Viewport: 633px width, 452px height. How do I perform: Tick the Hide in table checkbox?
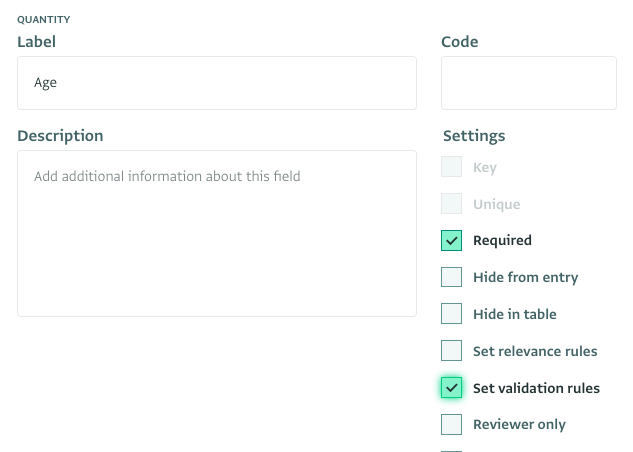pos(451,314)
